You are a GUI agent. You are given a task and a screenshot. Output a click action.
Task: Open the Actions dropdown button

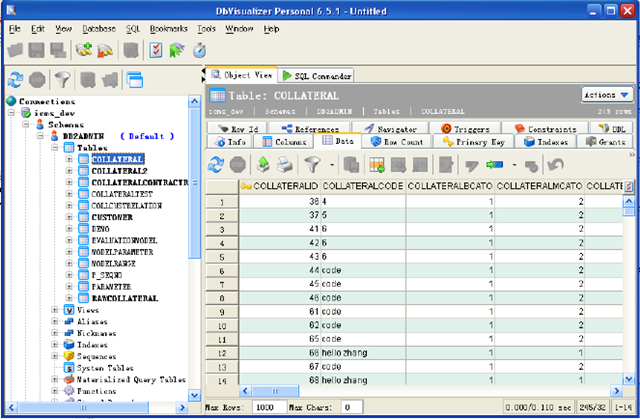coord(607,95)
